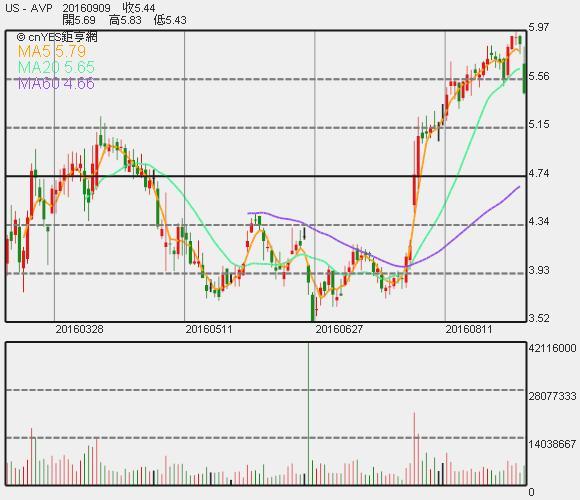Click the MA60 4.66 legend label

coord(56,84)
